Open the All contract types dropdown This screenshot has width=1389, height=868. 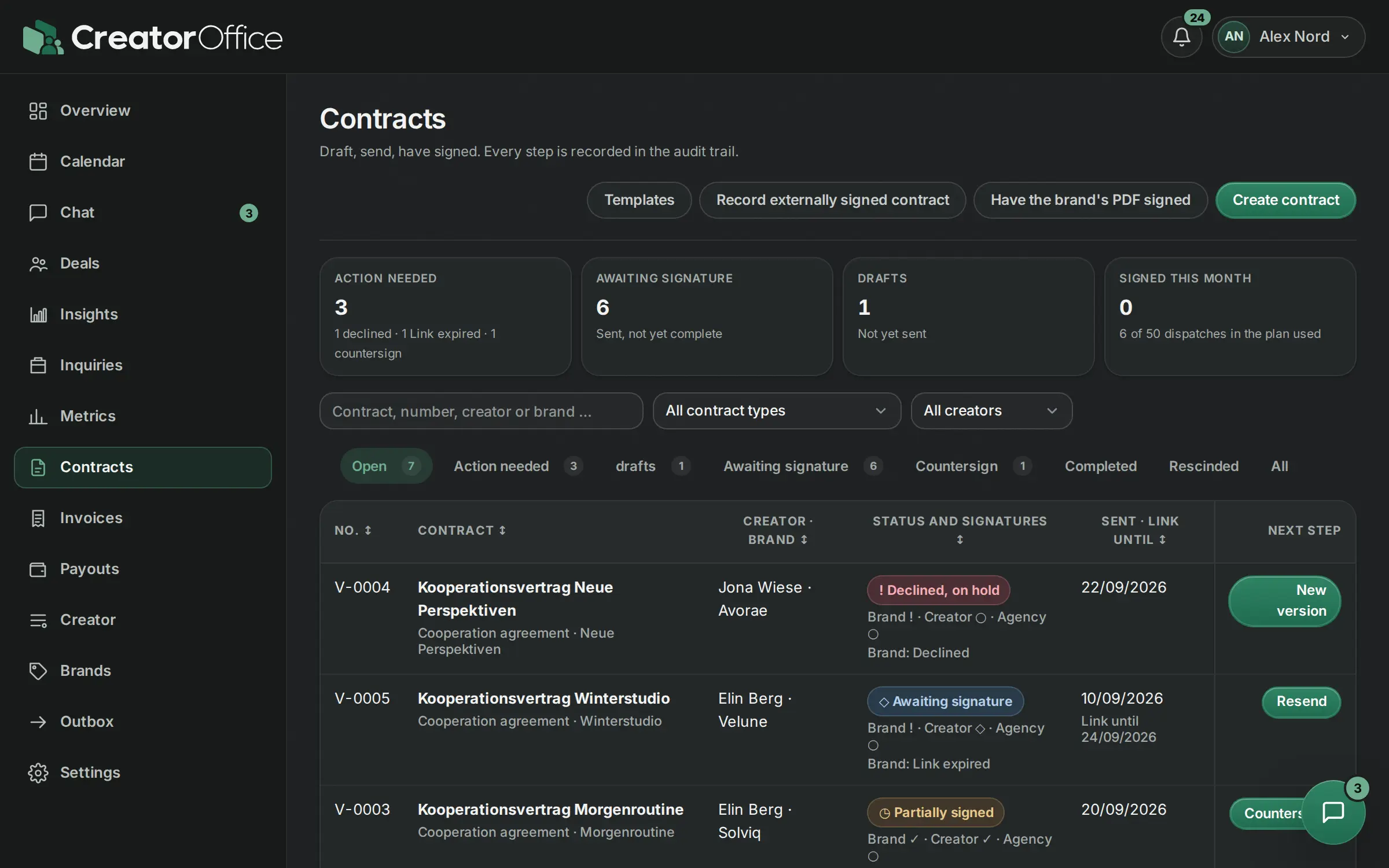(x=777, y=411)
